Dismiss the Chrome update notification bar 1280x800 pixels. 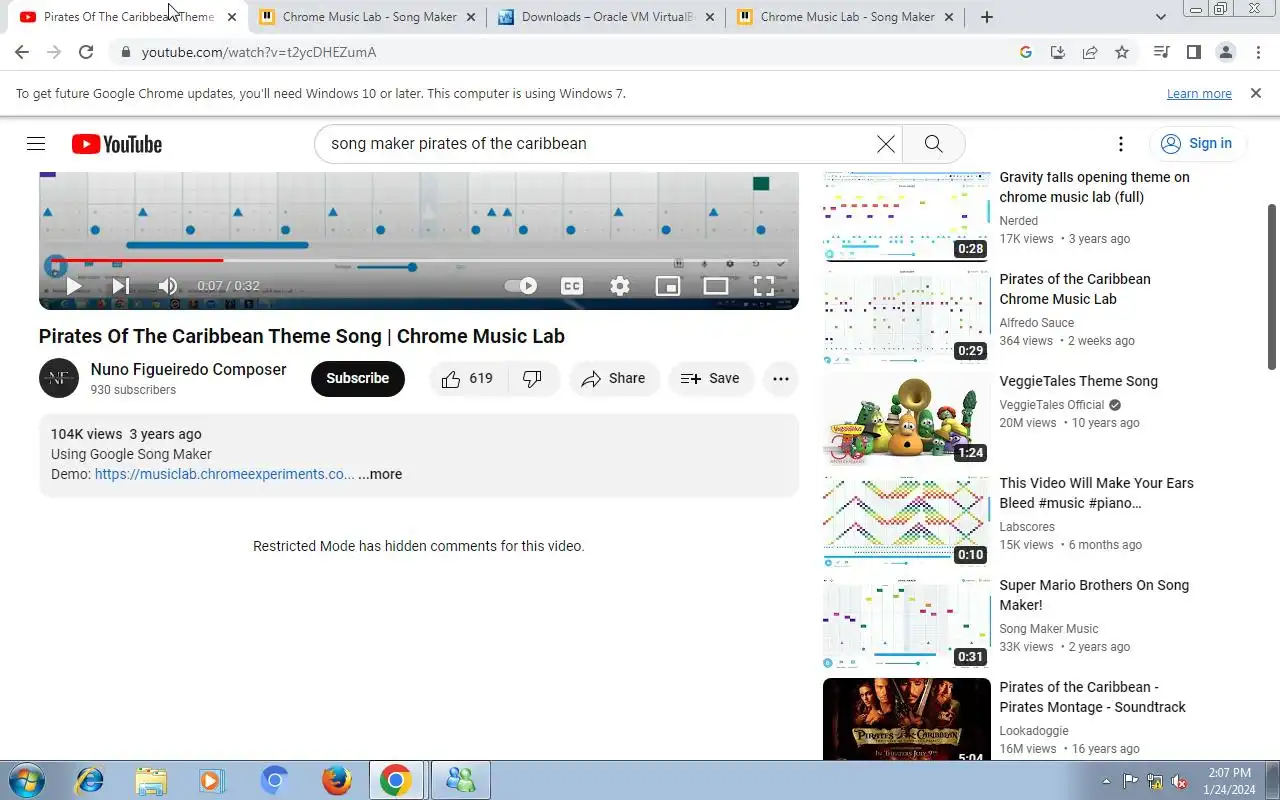tap(1256, 93)
